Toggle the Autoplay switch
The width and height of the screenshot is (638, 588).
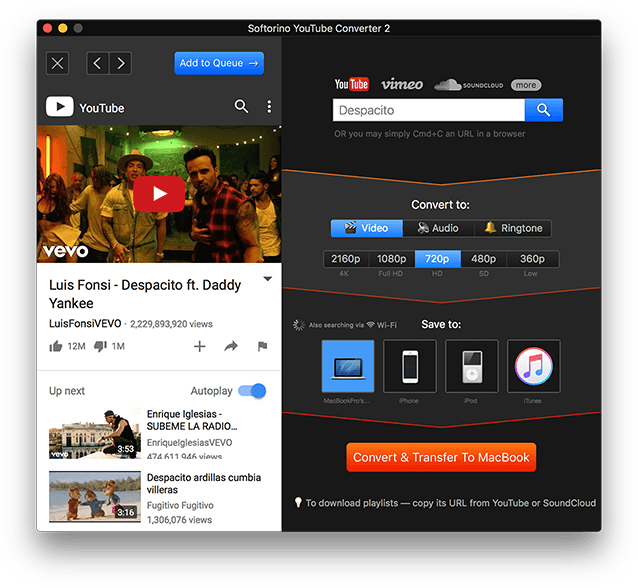tap(252, 391)
